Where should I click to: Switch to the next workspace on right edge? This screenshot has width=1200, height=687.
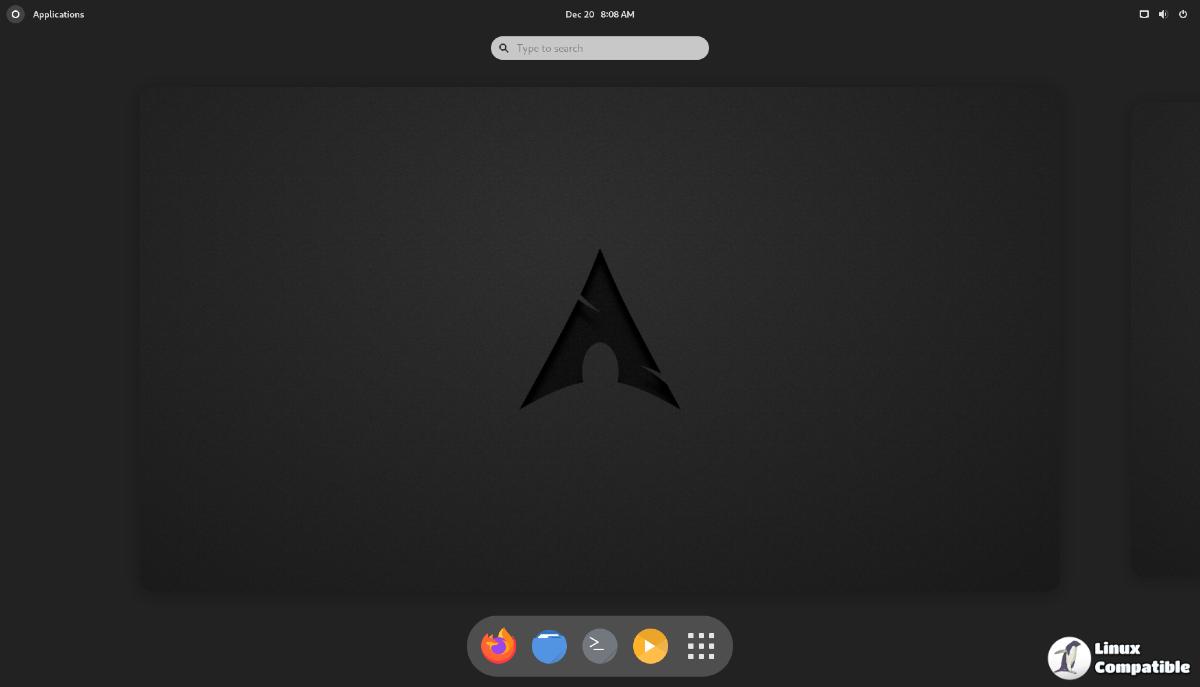pos(1166,338)
